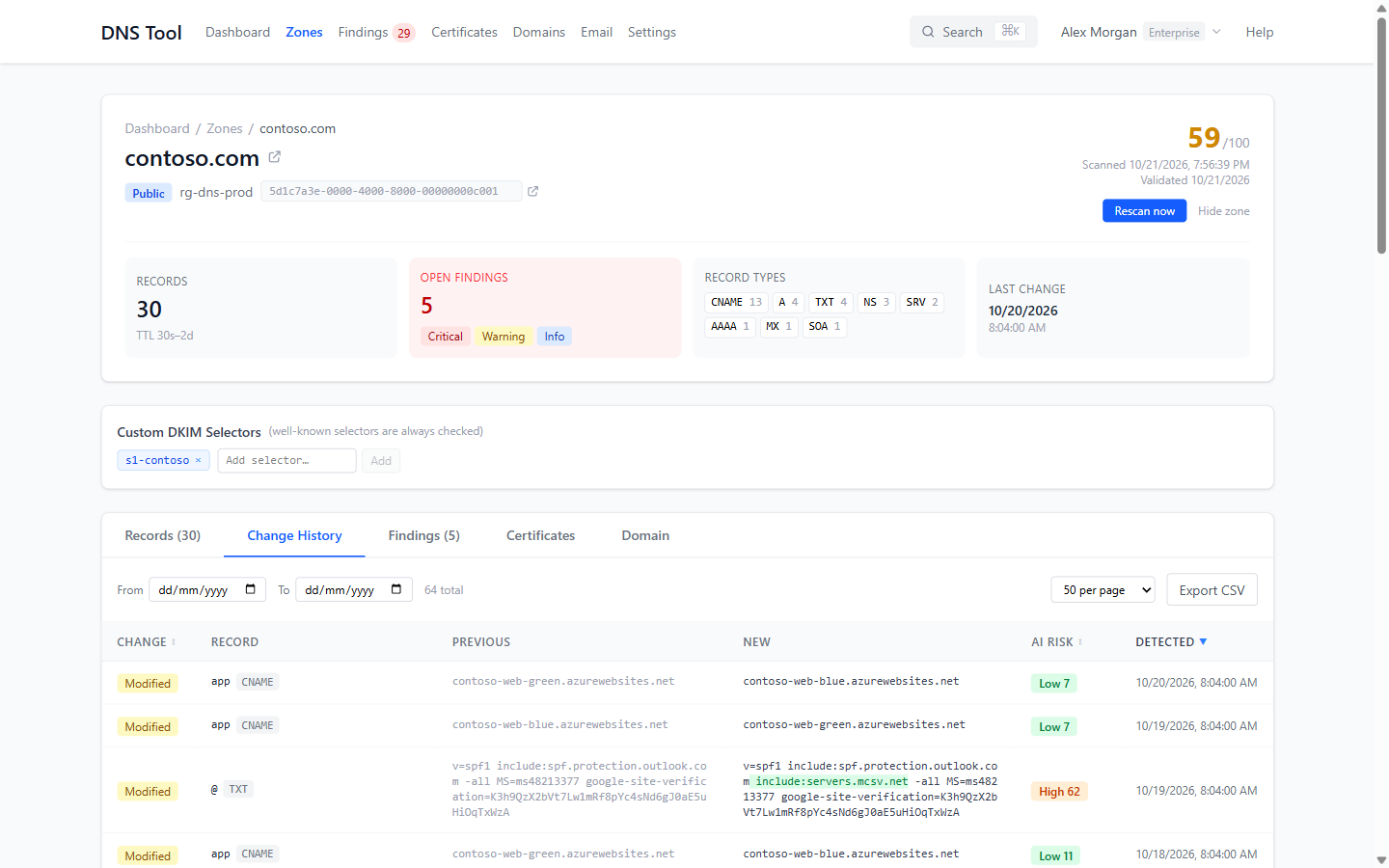The height and width of the screenshot is (868, 1389).
Task: Toggle the Warning findings filter
Action: tap(504, 337)
